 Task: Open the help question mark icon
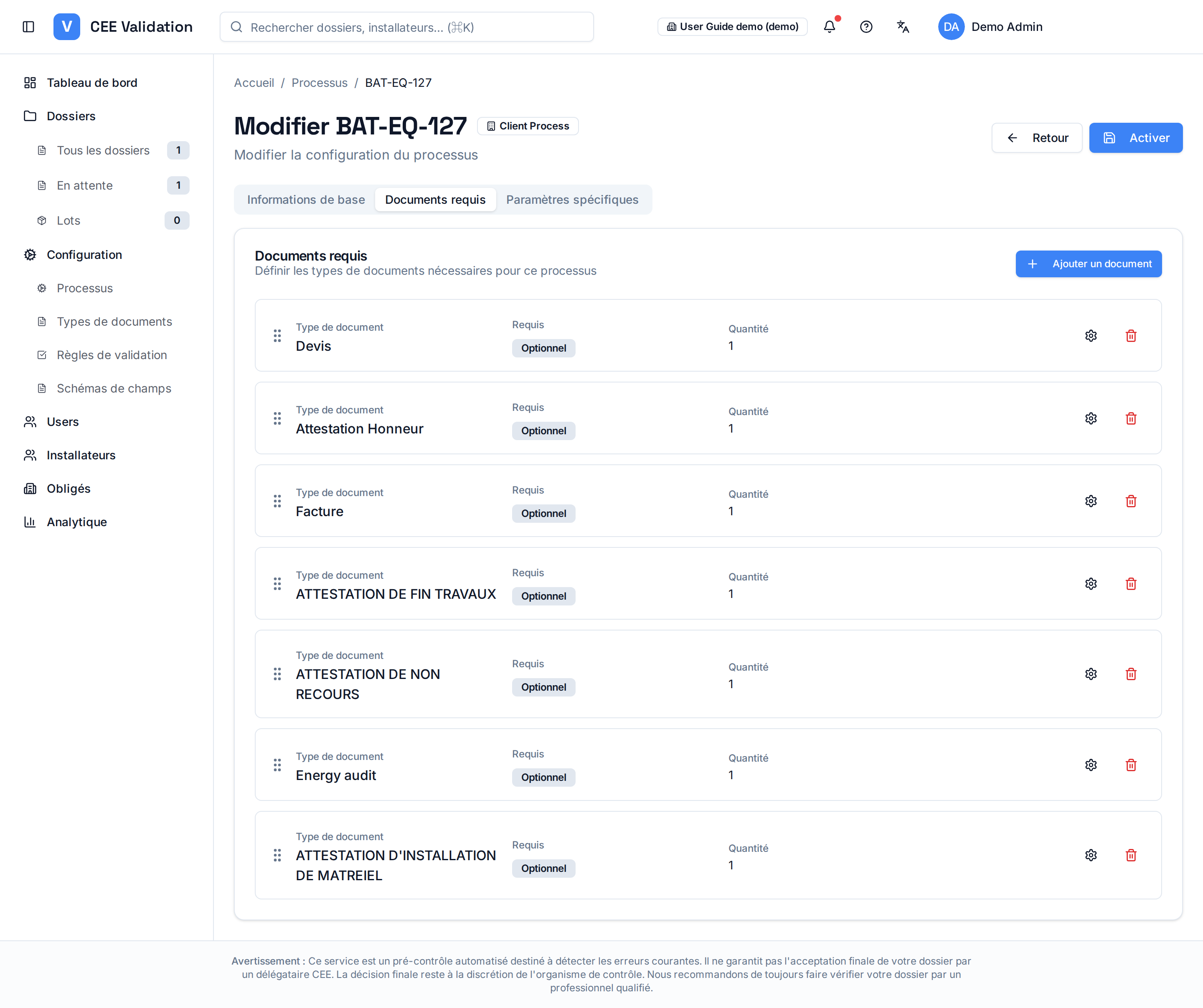coord(866,27)
